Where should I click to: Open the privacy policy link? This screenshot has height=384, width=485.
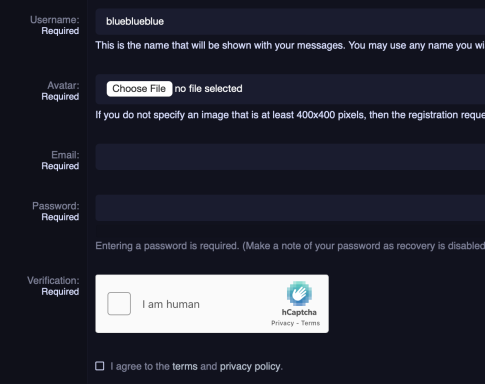pyautogui.click(x=250, y=367)
